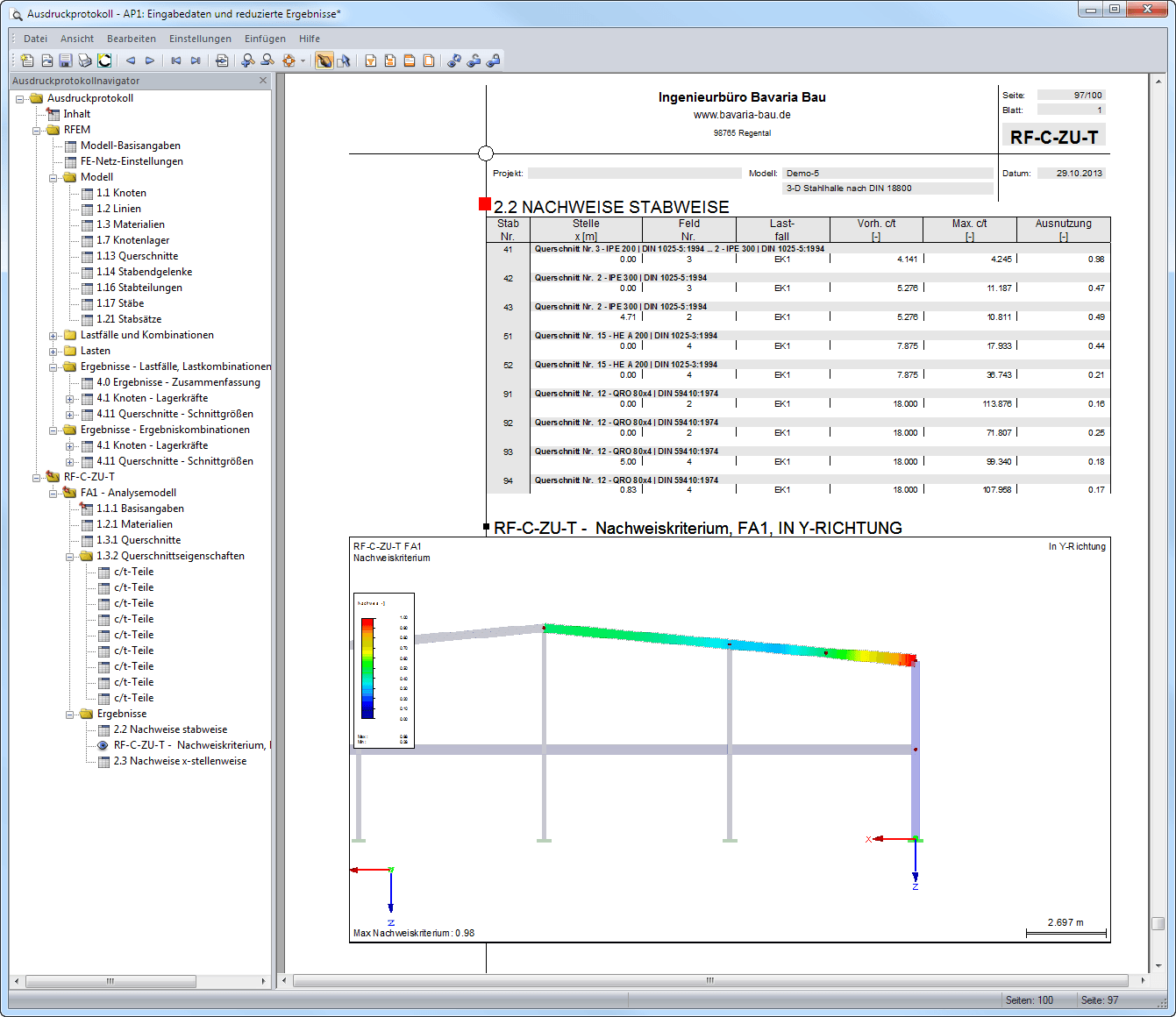This screenshot has width=1176, height=1017.
Task: Collapse the Modell folder in navigator
Action: tap(53, 177)
